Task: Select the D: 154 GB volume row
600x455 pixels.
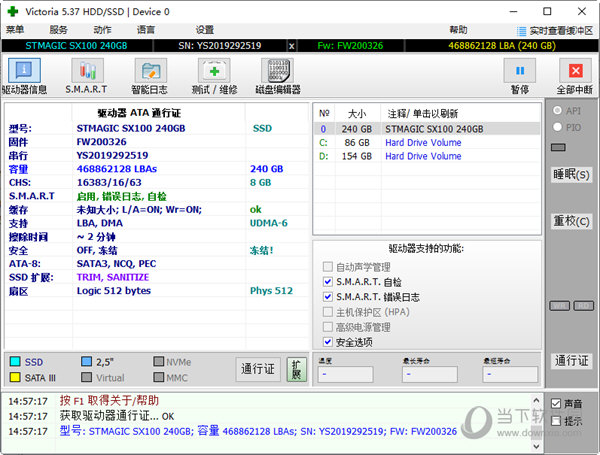Action: coord(427,156)
